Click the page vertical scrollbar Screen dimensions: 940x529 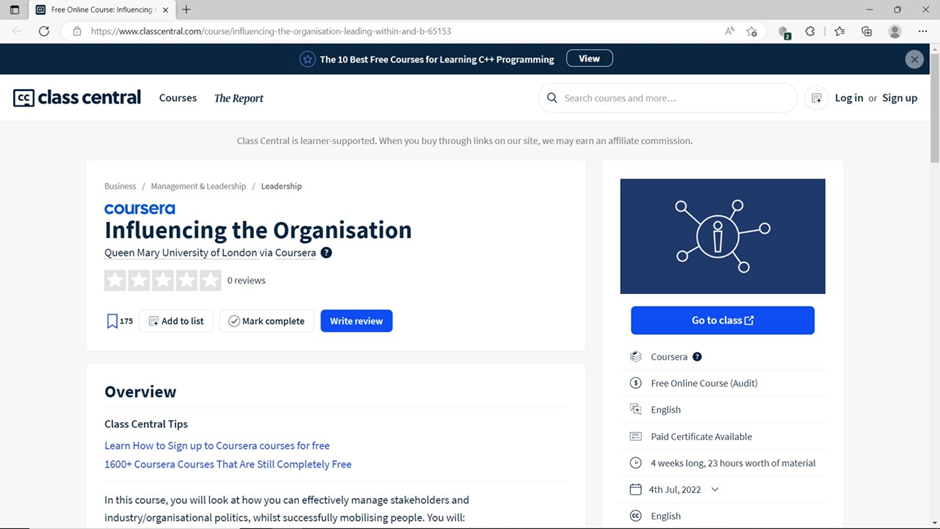tap(935, 285)
